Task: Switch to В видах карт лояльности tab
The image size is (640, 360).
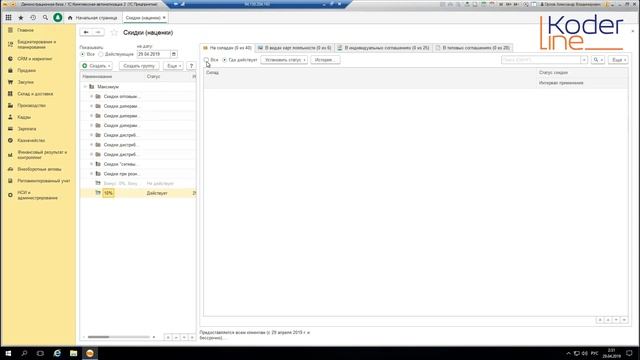Action: coord(294,48)
